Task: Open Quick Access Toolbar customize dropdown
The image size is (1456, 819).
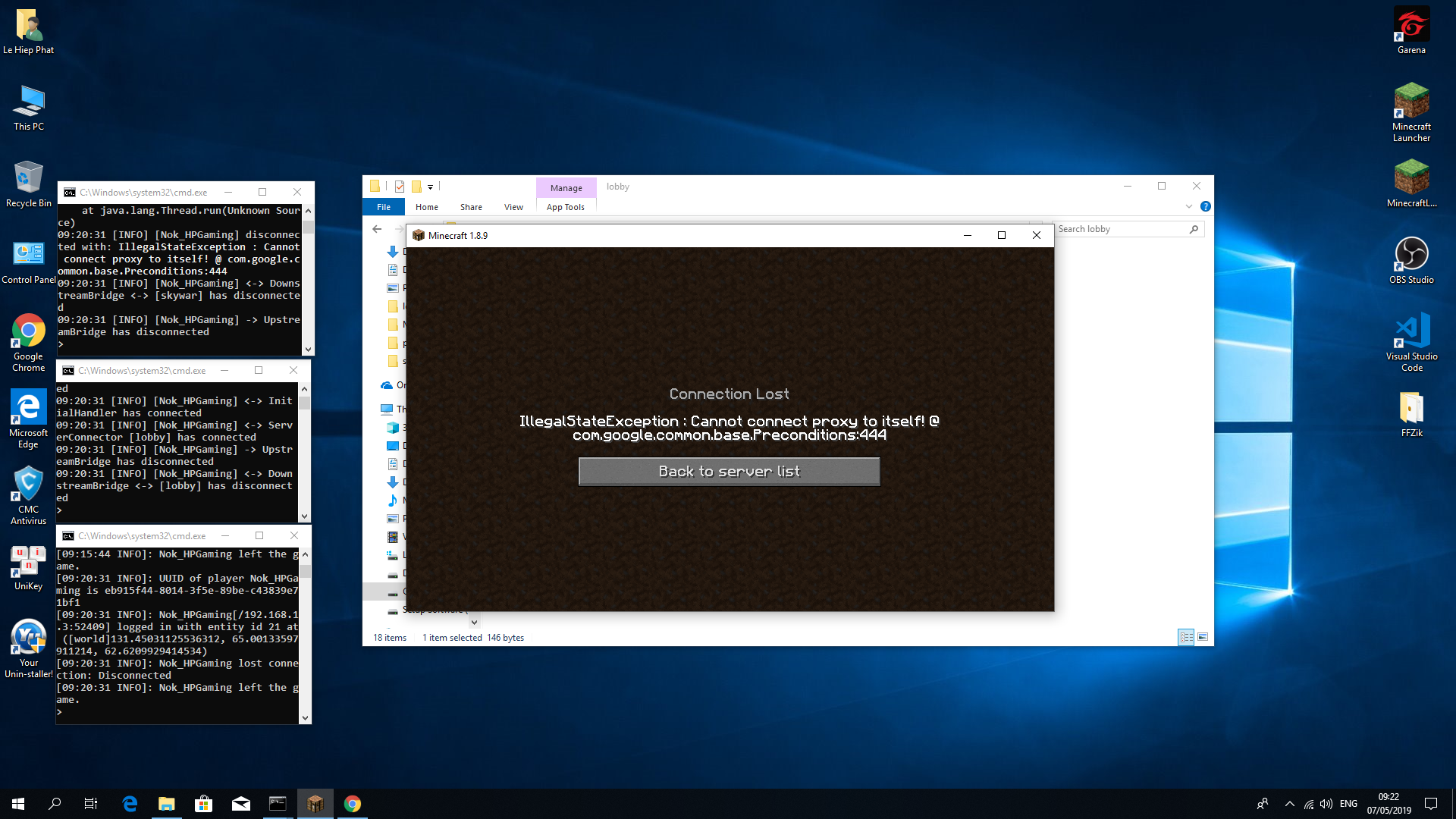Action: click(x=430, y=187)
